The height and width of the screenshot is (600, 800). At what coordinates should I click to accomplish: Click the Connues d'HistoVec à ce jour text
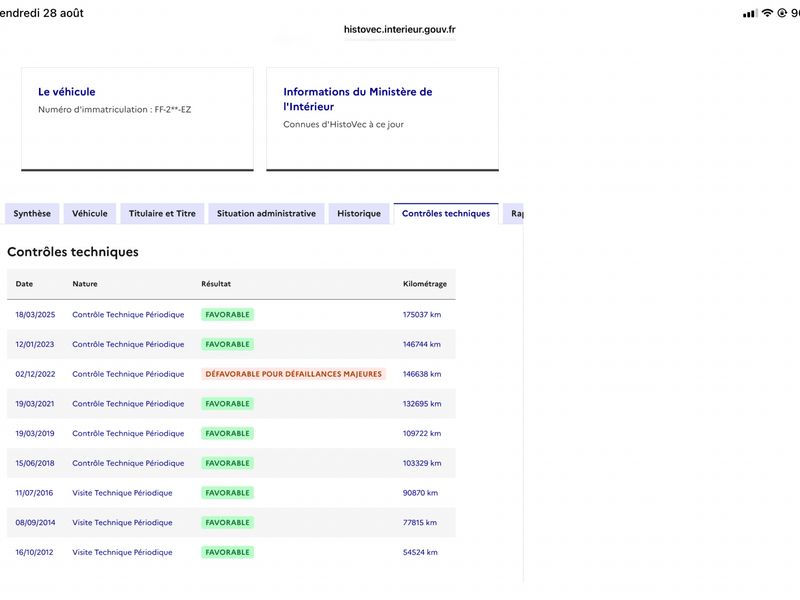343,124
